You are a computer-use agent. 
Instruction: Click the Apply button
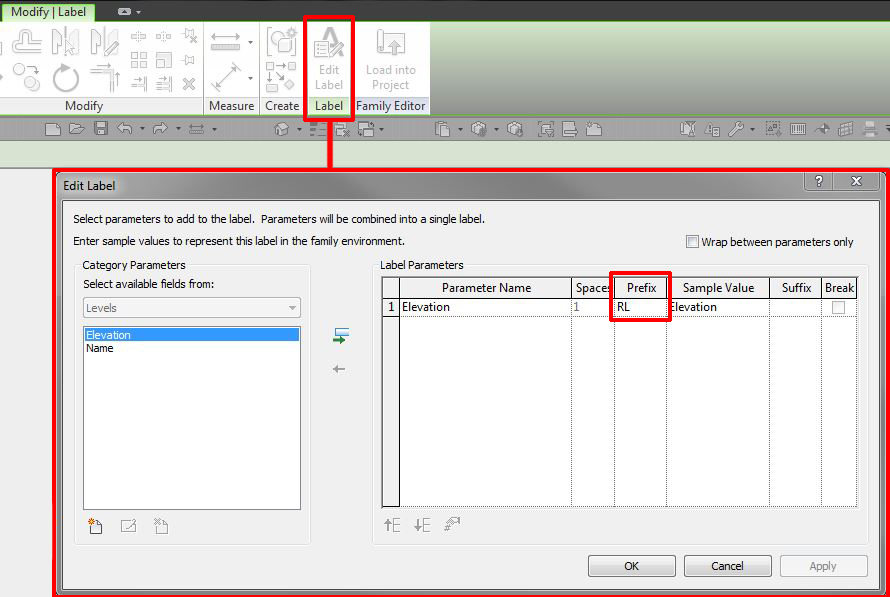click(823, 565)
